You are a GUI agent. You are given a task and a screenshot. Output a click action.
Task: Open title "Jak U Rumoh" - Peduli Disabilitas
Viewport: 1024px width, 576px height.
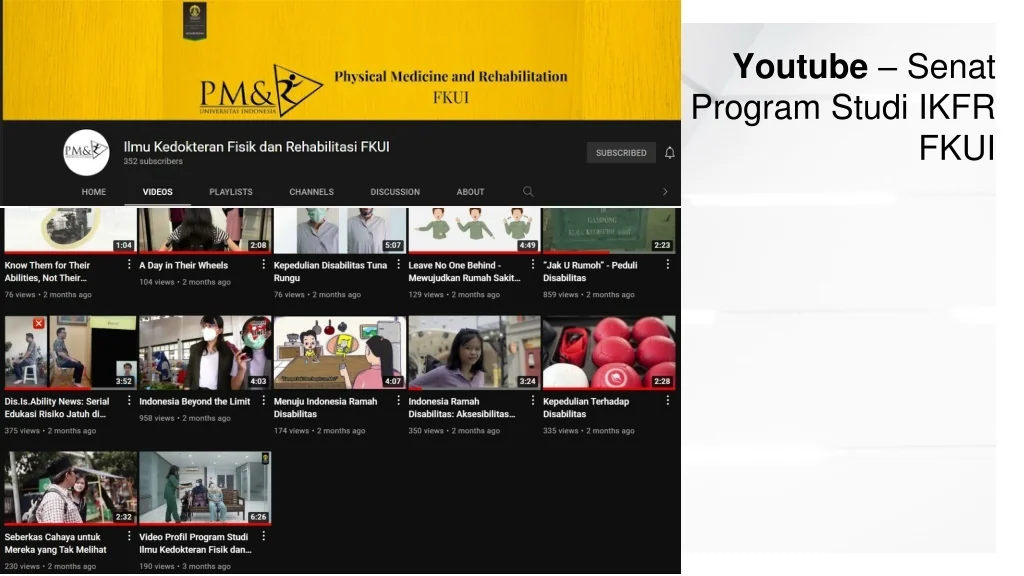pos(590,272)
